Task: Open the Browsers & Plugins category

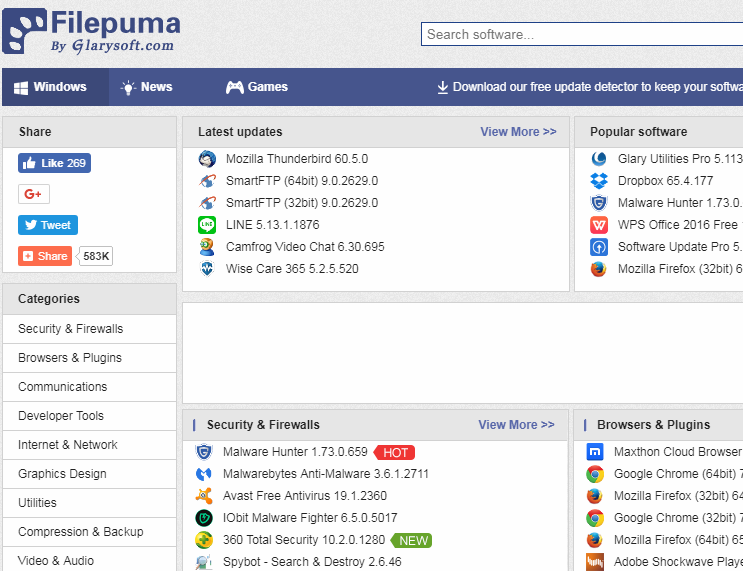Action: point(90,358)
